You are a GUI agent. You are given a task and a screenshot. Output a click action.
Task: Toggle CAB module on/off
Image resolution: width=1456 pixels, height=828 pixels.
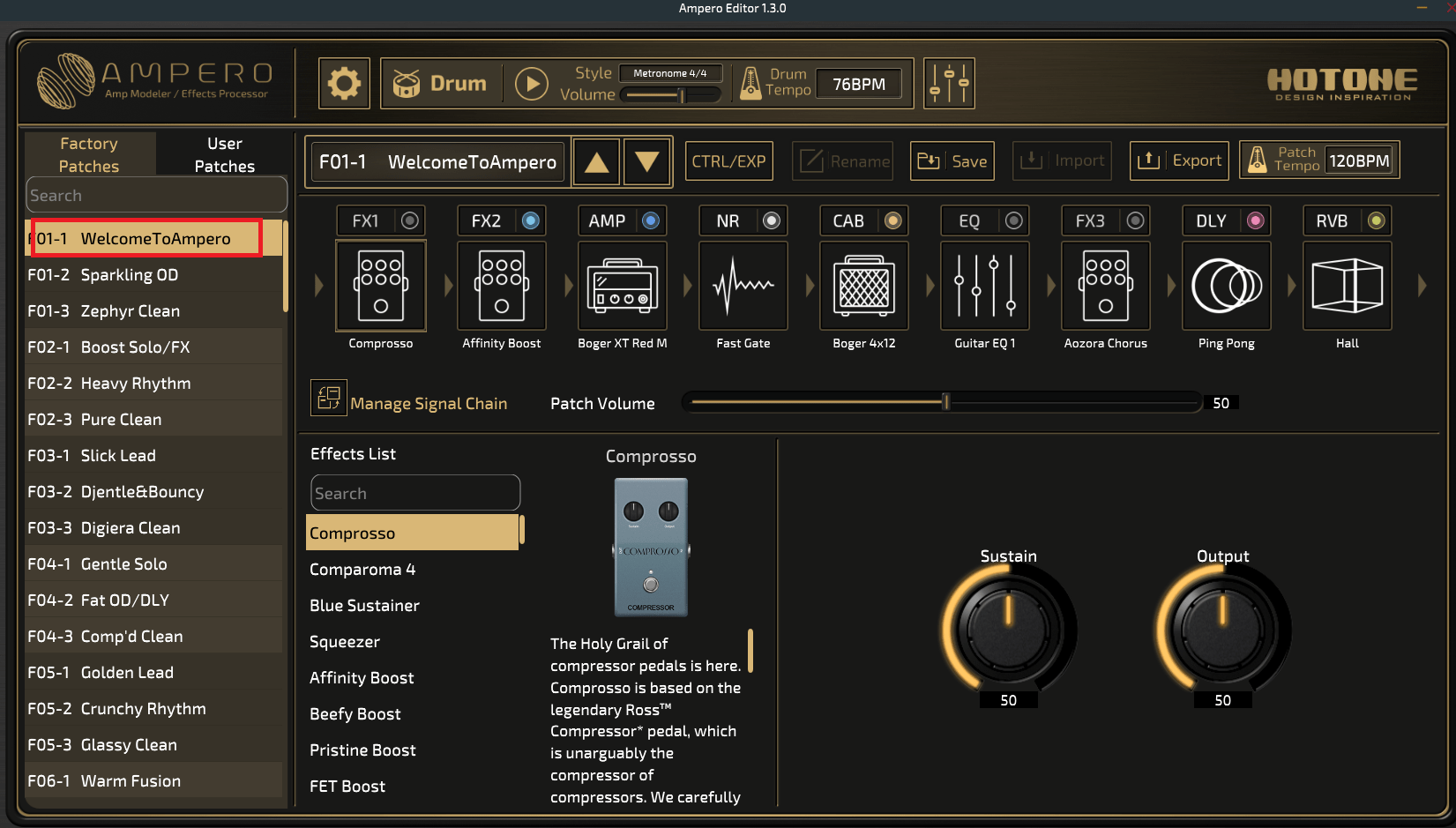(893, 220)
